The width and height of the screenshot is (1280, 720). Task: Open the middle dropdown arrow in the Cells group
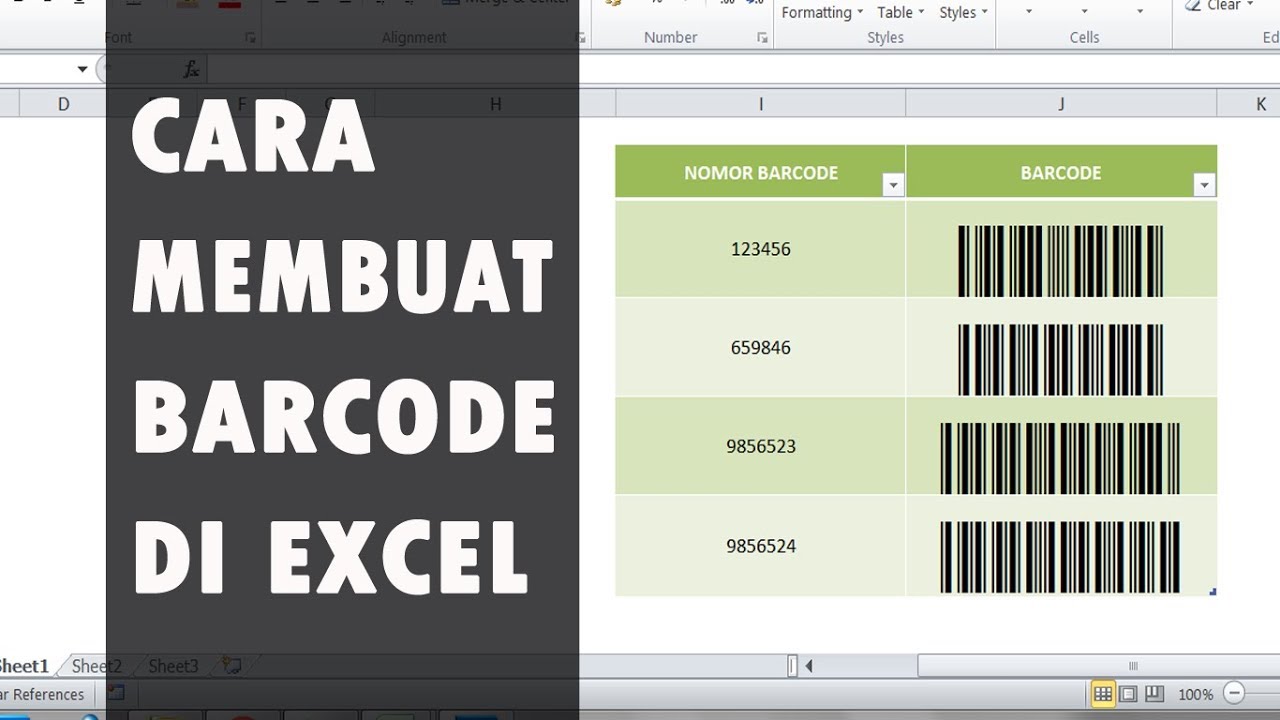point(1084,12)
